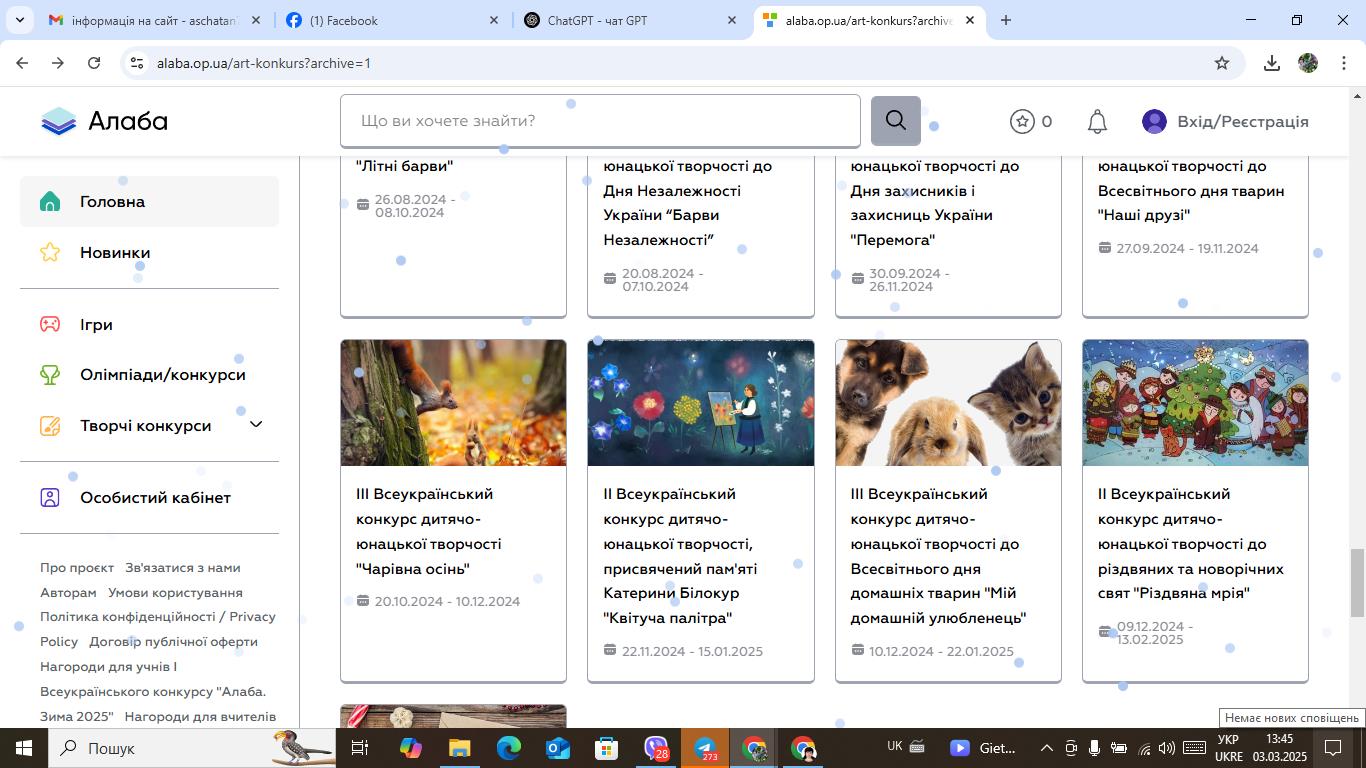
Task: Open the "Чарівна осінь" contest title
Action: [x=429, y=531]
